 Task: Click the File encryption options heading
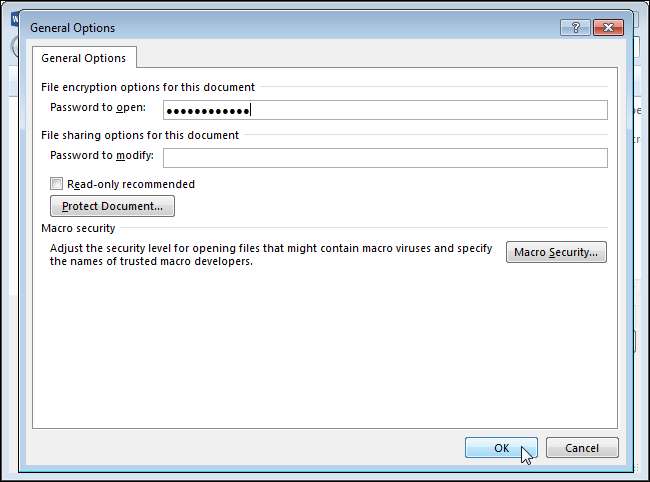[148, 87]
